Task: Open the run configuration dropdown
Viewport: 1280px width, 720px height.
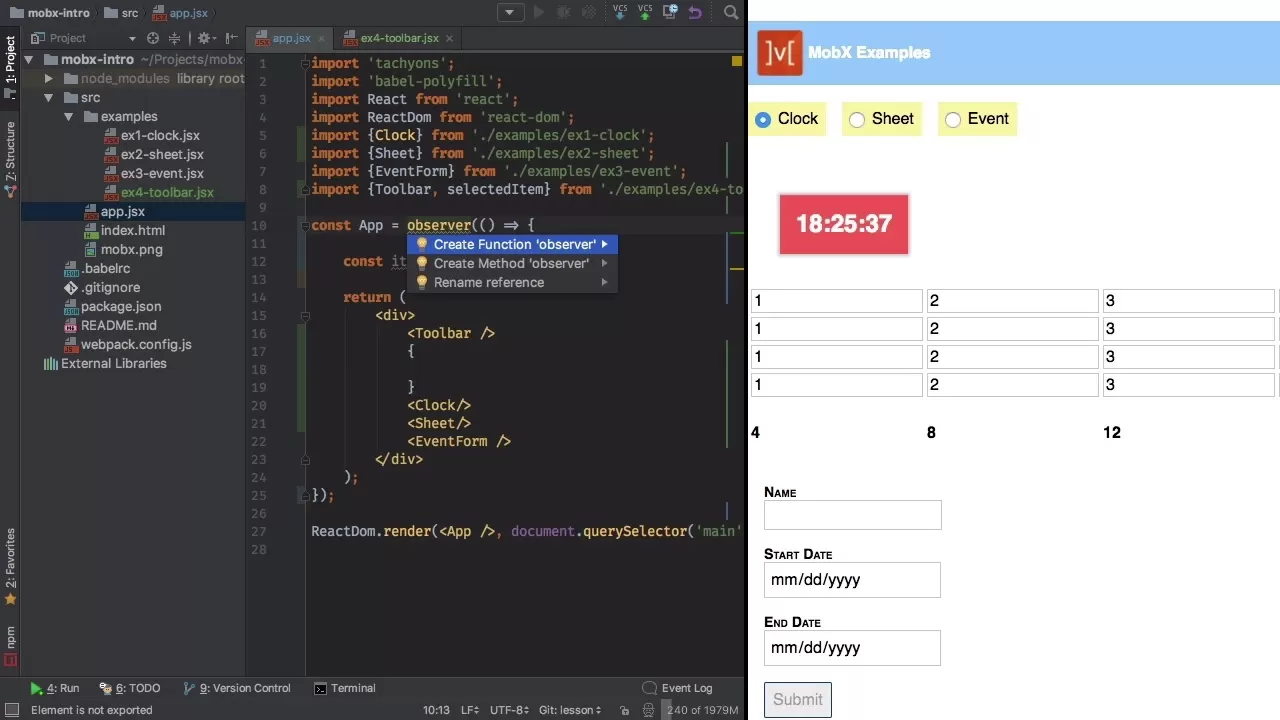Action: coord(510,13)
